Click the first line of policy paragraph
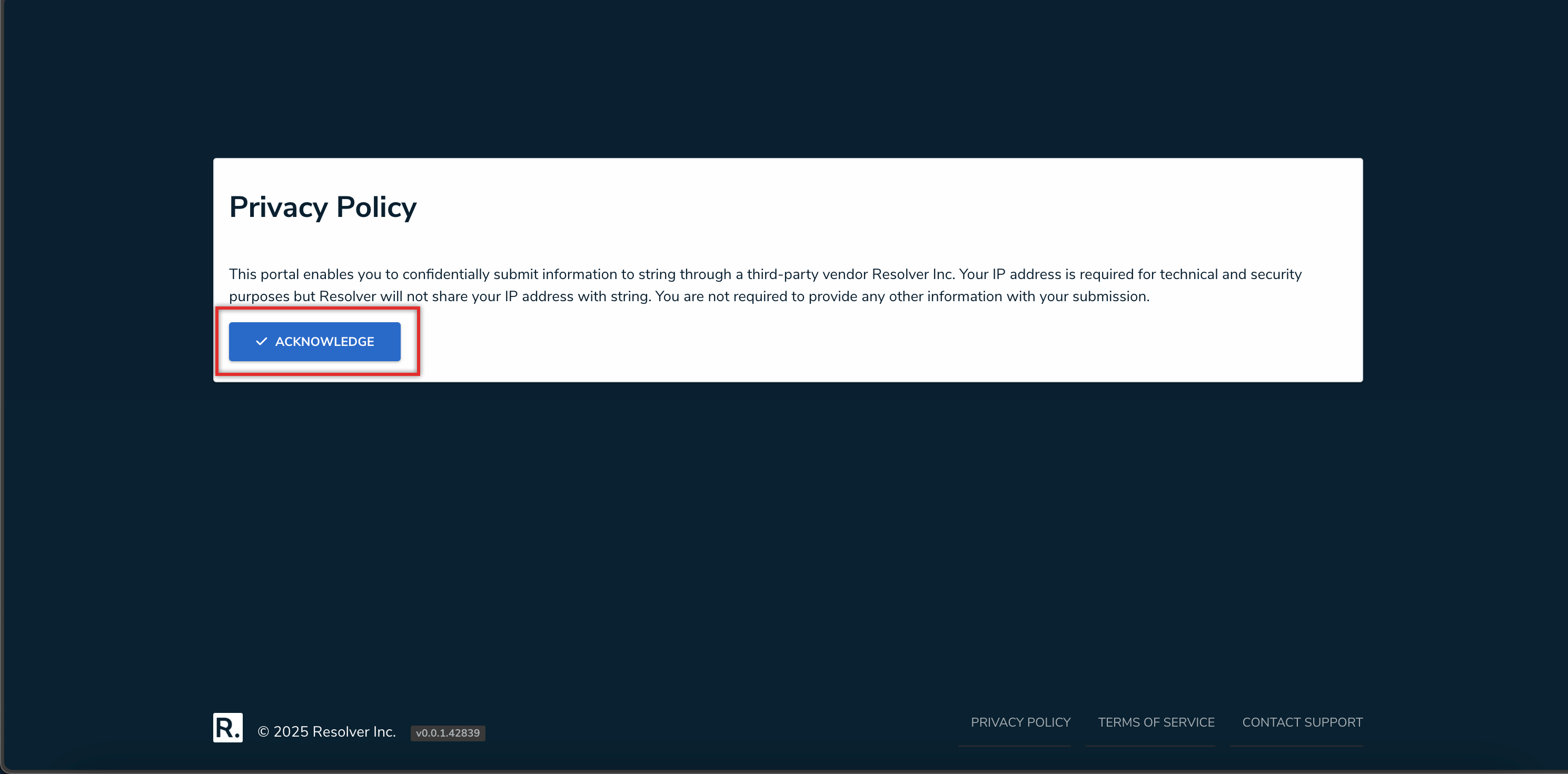1568x774 pixels. pyautogui.click(x=765, y=274)
